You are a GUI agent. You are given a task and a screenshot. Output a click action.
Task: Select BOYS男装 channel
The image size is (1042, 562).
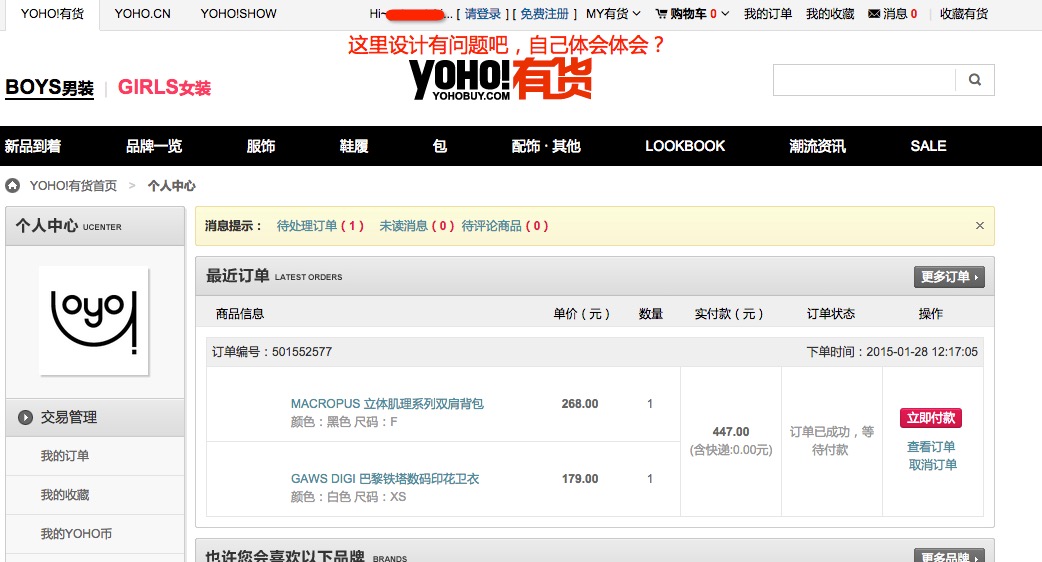point(50,88)
